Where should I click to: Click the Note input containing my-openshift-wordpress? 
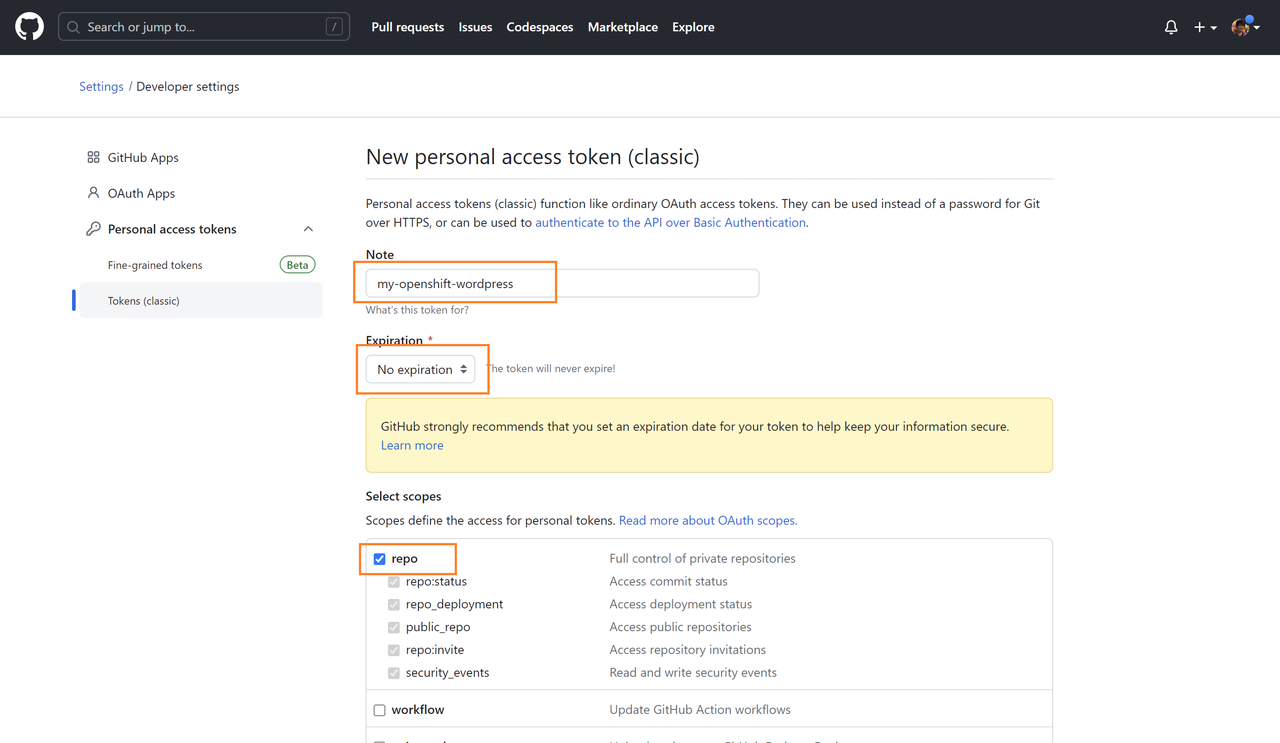tap(562, 283)
